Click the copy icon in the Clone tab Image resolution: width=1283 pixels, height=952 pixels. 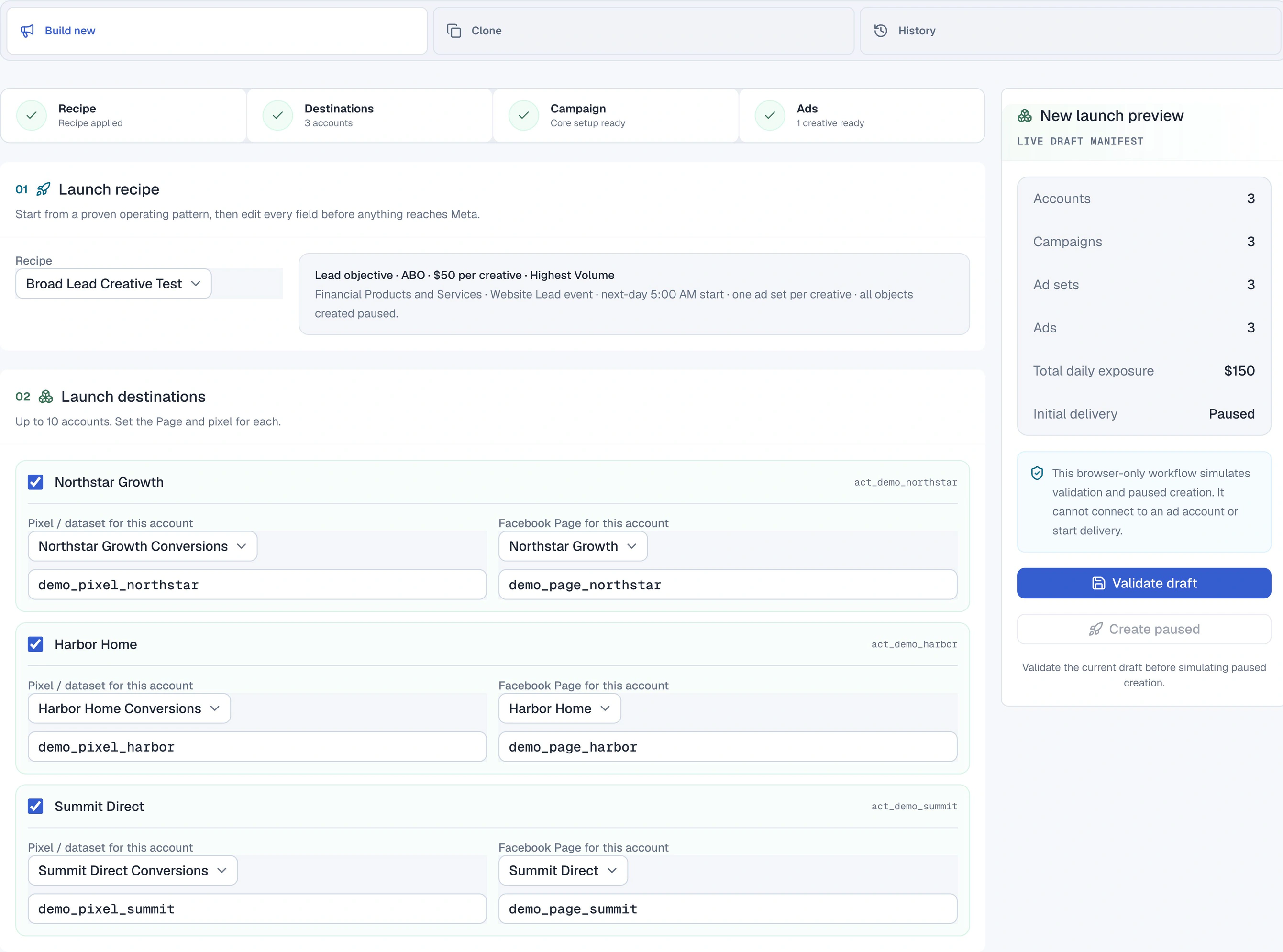[454, 31]
